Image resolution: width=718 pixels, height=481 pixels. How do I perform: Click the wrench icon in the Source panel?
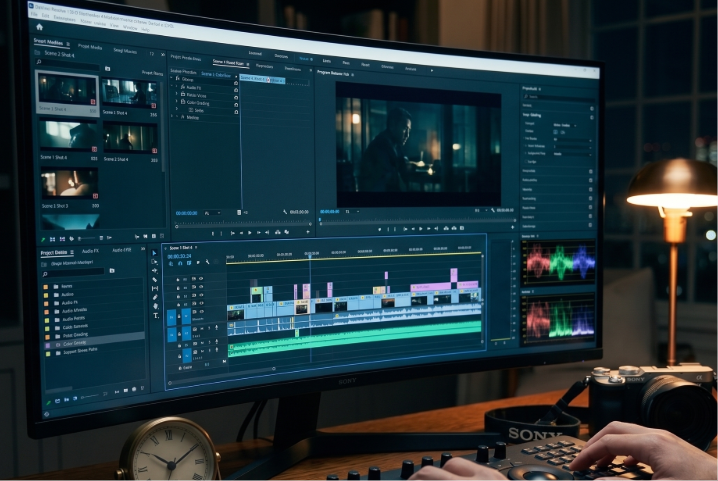click(285, 212)
